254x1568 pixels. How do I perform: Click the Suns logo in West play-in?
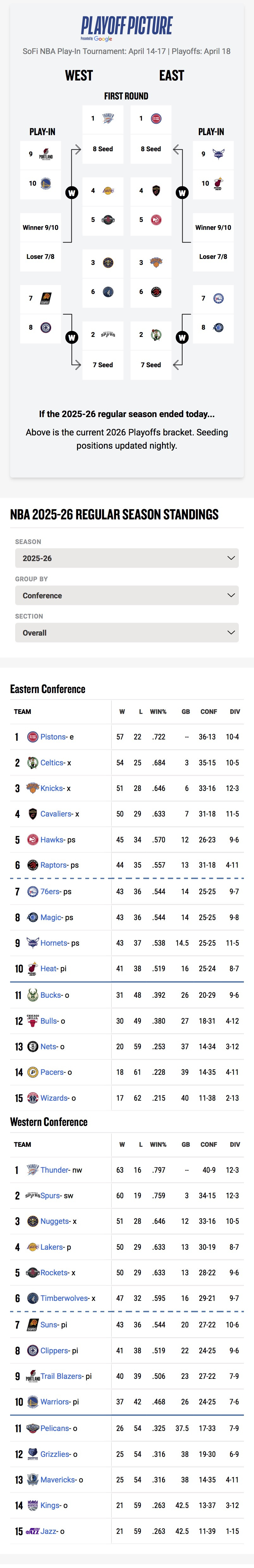pos(46,298)
